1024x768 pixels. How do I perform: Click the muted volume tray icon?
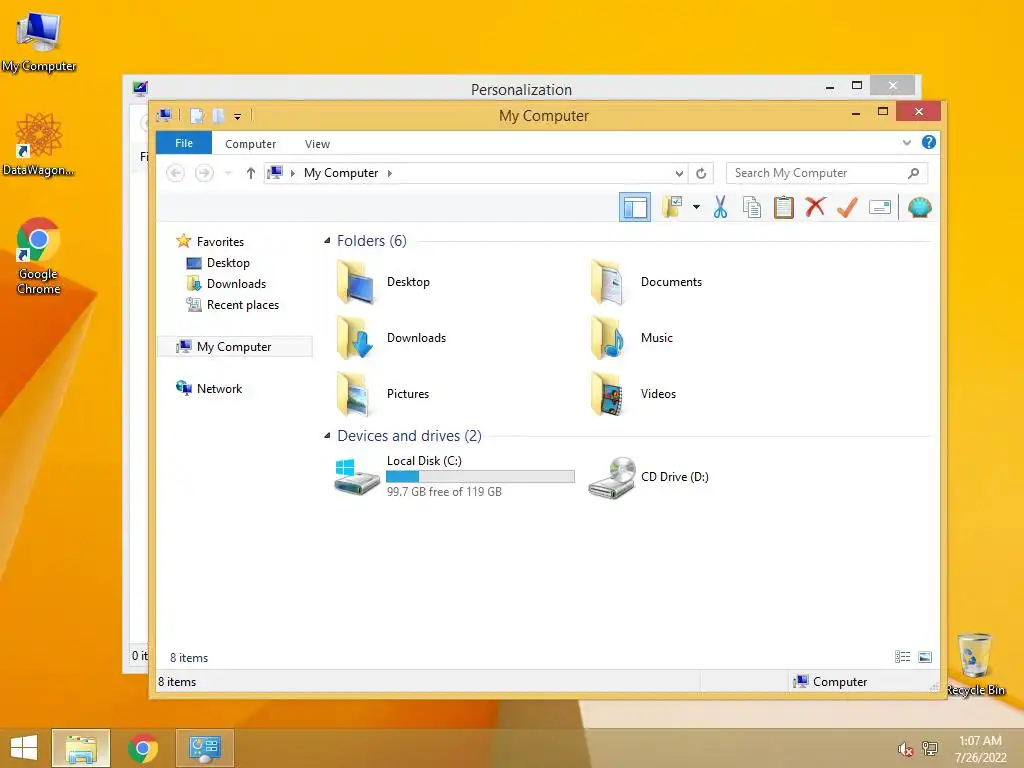point(905,749)
